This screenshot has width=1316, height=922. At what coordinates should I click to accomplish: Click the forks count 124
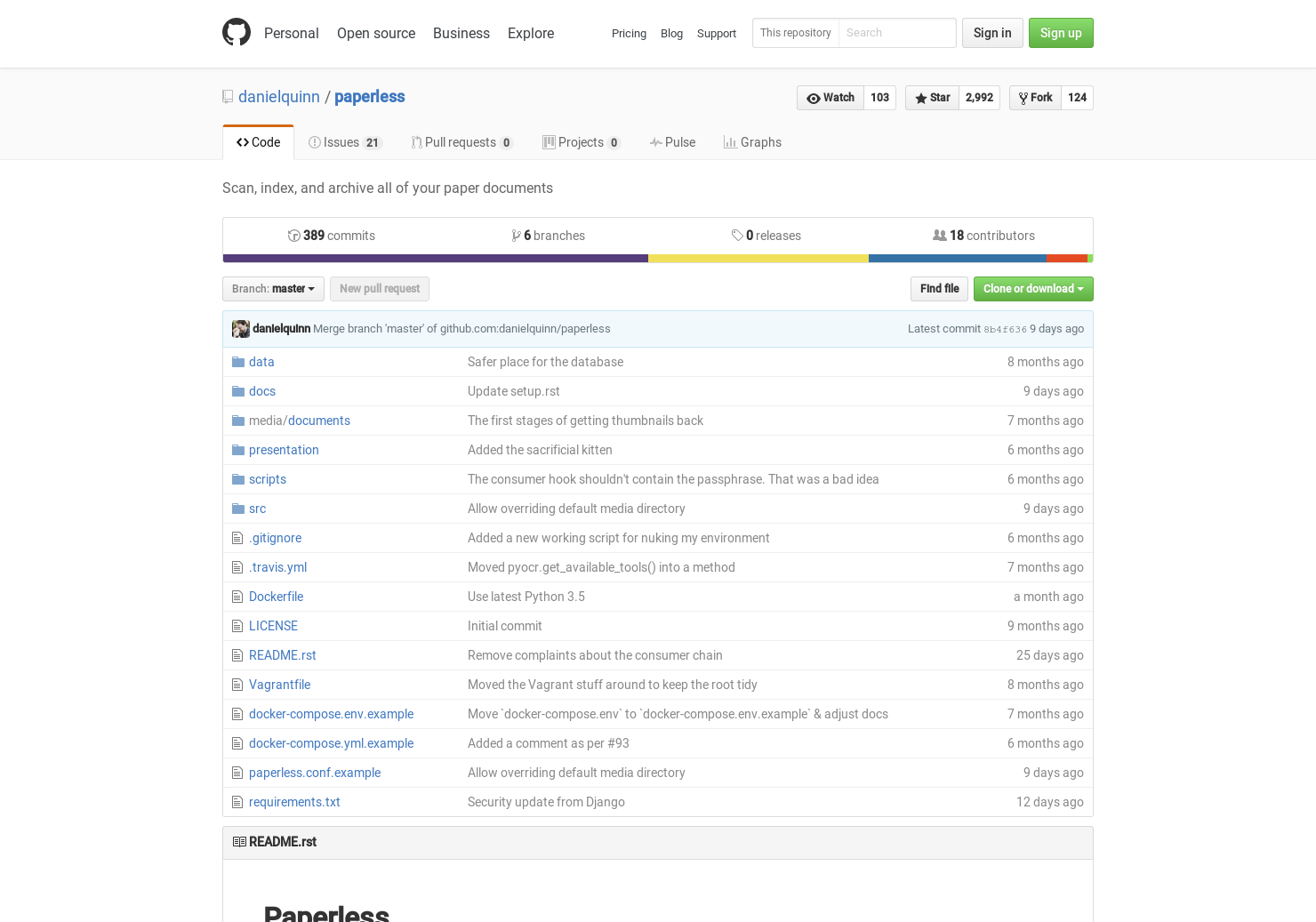1077,98
